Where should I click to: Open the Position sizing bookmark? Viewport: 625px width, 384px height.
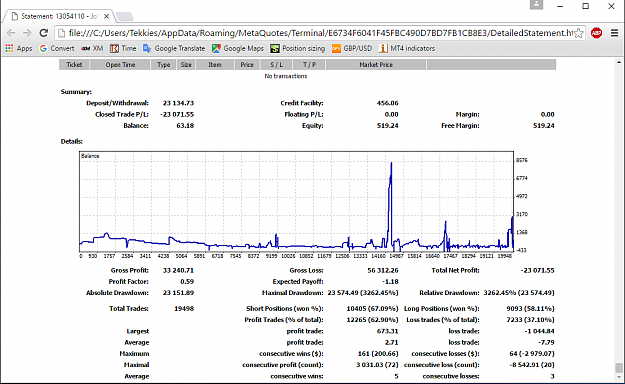(297, 48)
